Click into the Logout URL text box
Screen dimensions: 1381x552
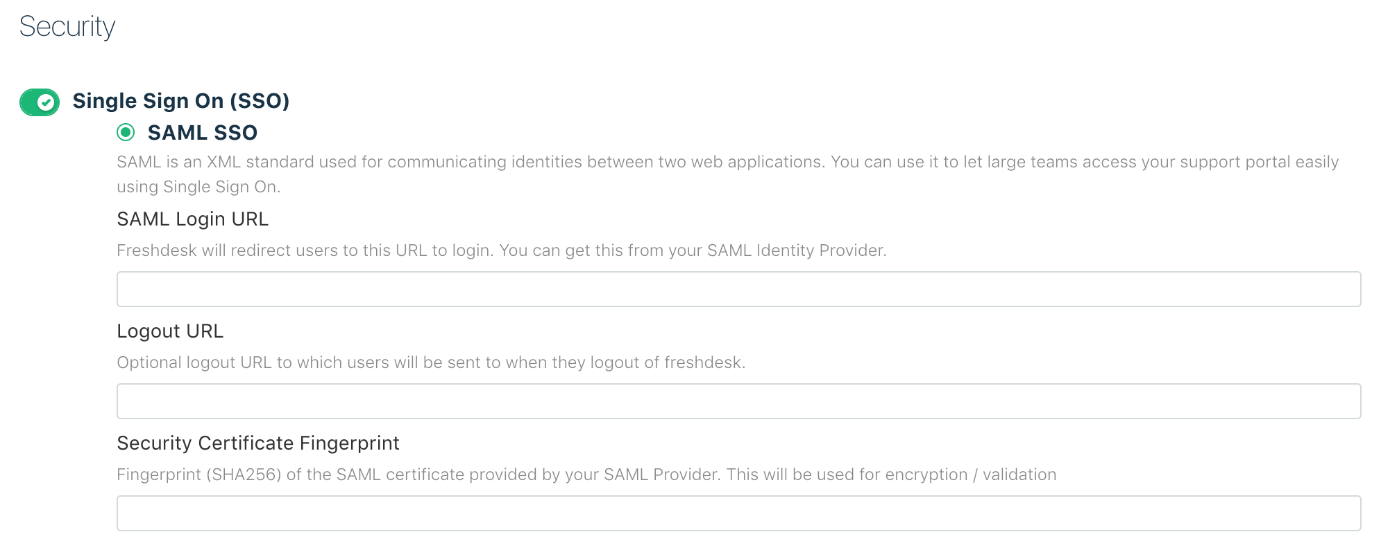pyautogui.click(x=738, y=401)
